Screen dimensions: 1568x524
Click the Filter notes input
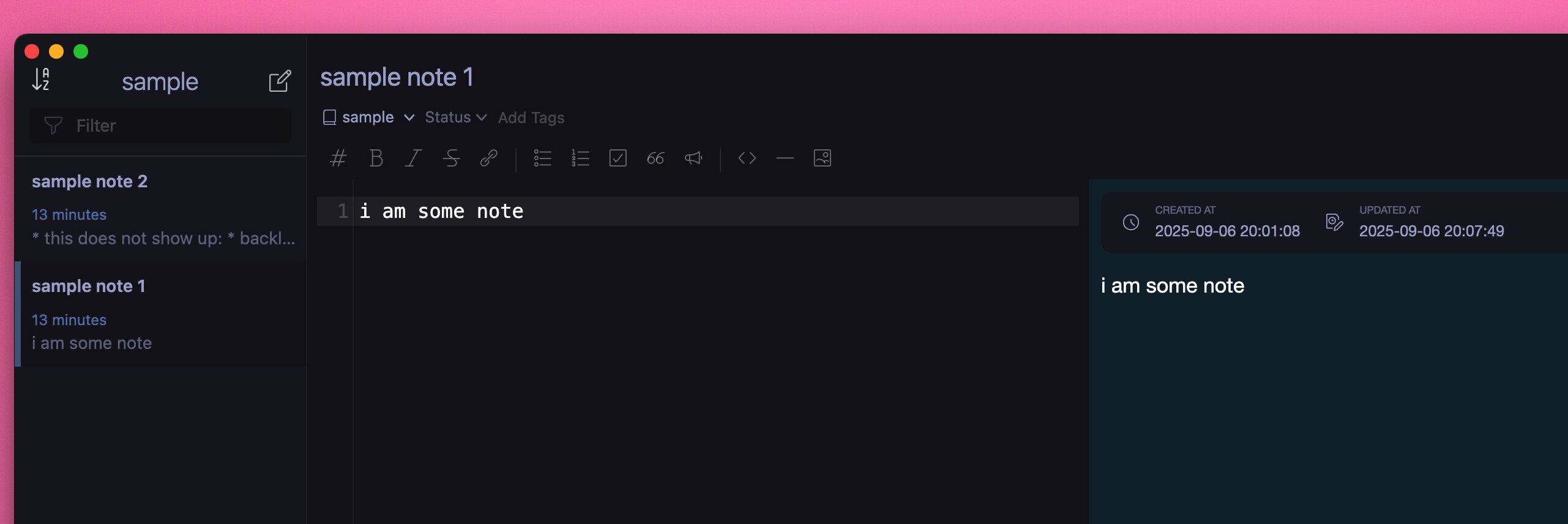pos(160,126)
